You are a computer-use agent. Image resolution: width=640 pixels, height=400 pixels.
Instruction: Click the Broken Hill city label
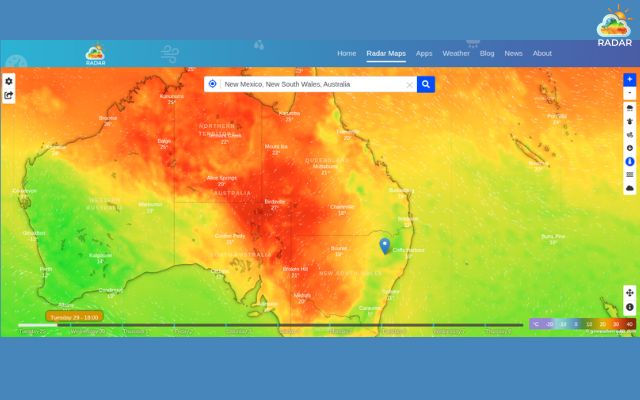coord(295,269)
